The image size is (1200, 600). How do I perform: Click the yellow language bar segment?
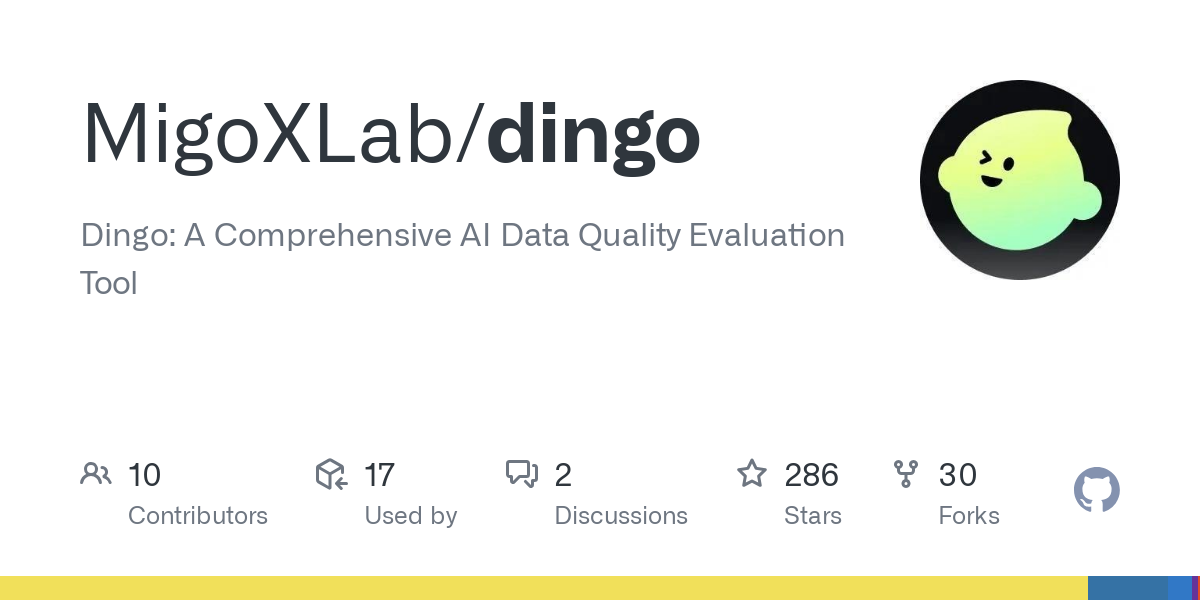pos(544,588)
